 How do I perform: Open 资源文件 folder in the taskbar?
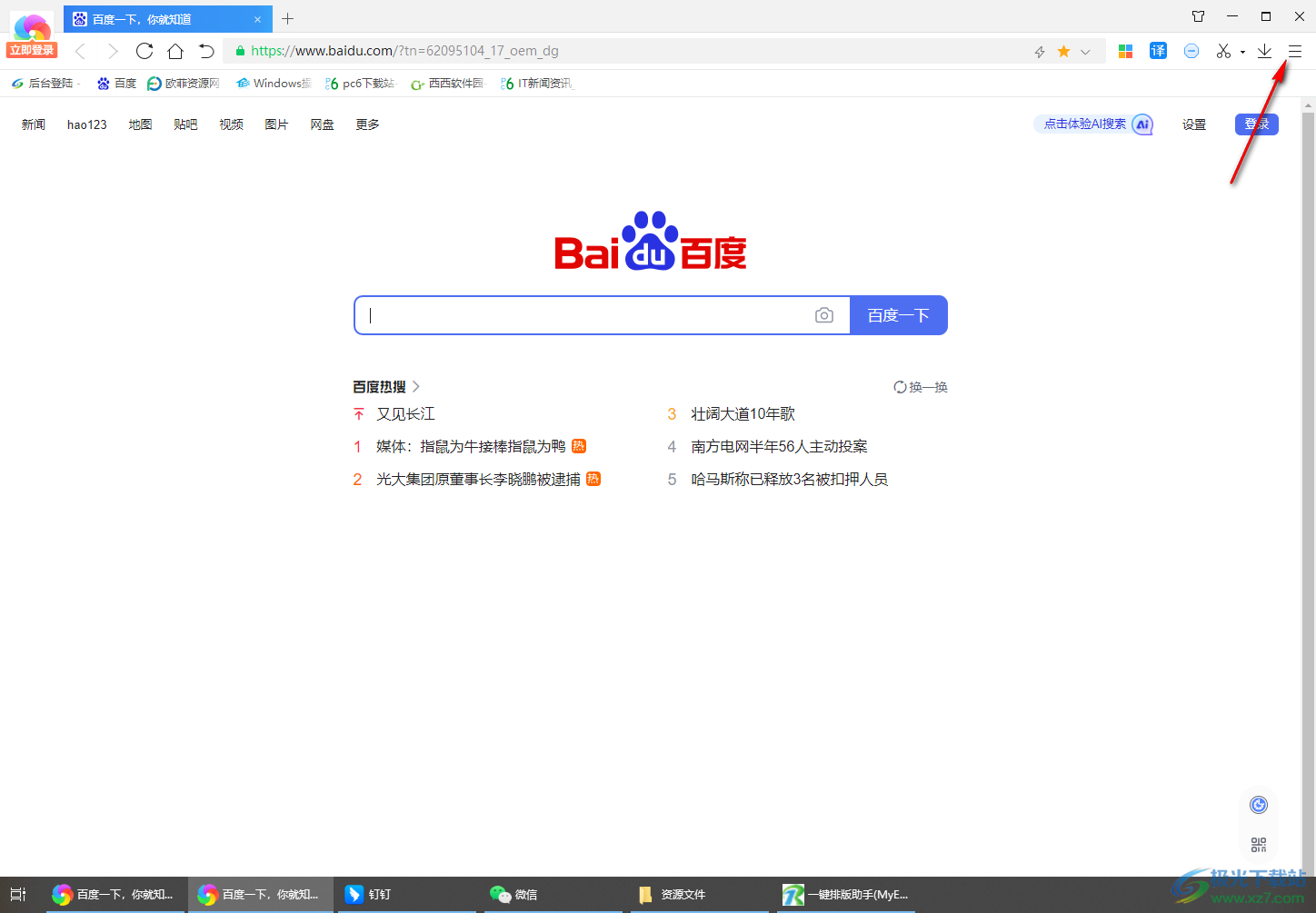700,895
